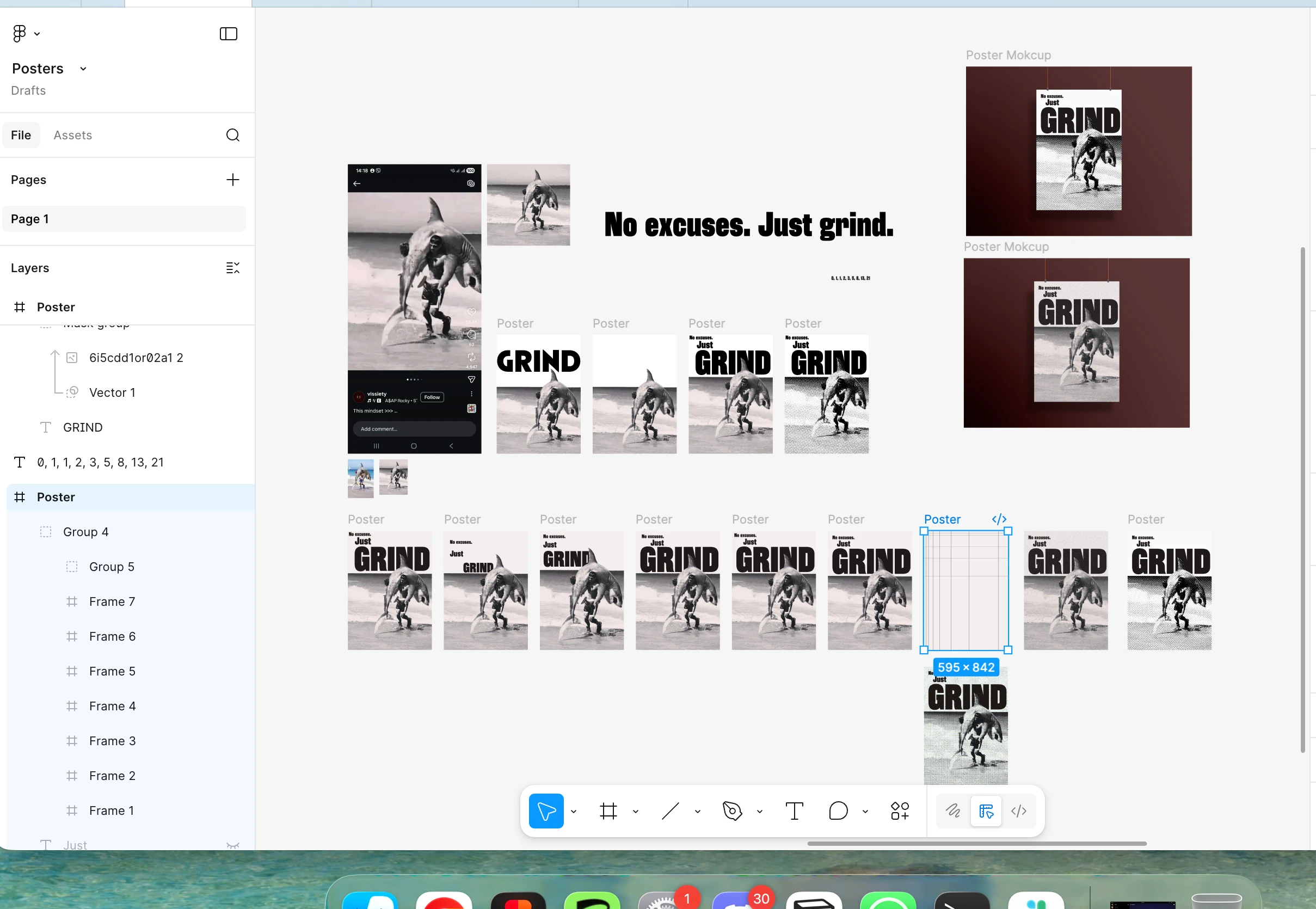1316x909 pixels.
Task: Switch to Draw mode in toolbar
Action: click(952, 810)
